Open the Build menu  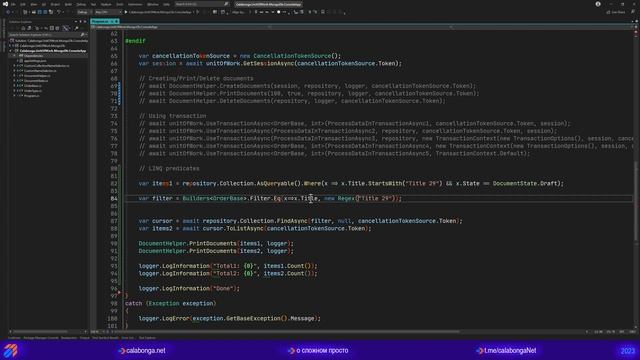pos(68,4)
